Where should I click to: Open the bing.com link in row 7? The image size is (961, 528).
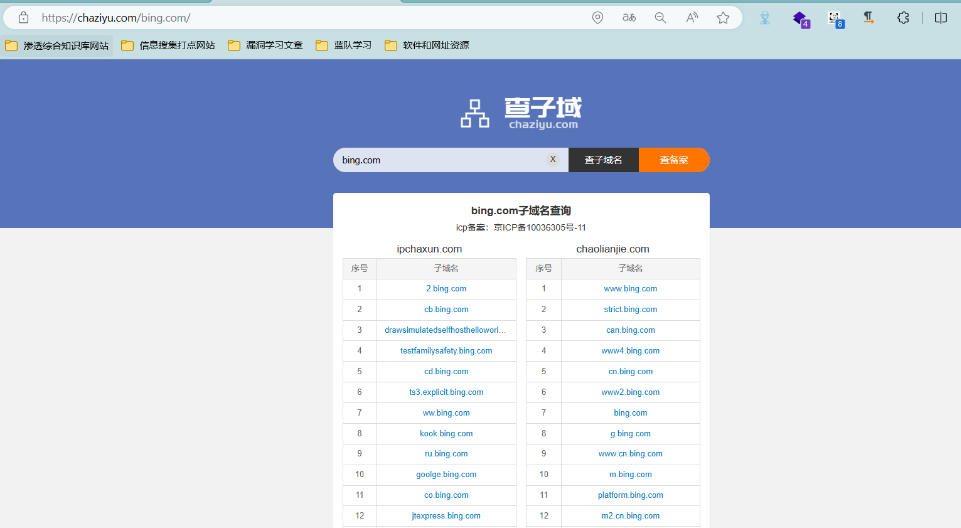point(630,413)
